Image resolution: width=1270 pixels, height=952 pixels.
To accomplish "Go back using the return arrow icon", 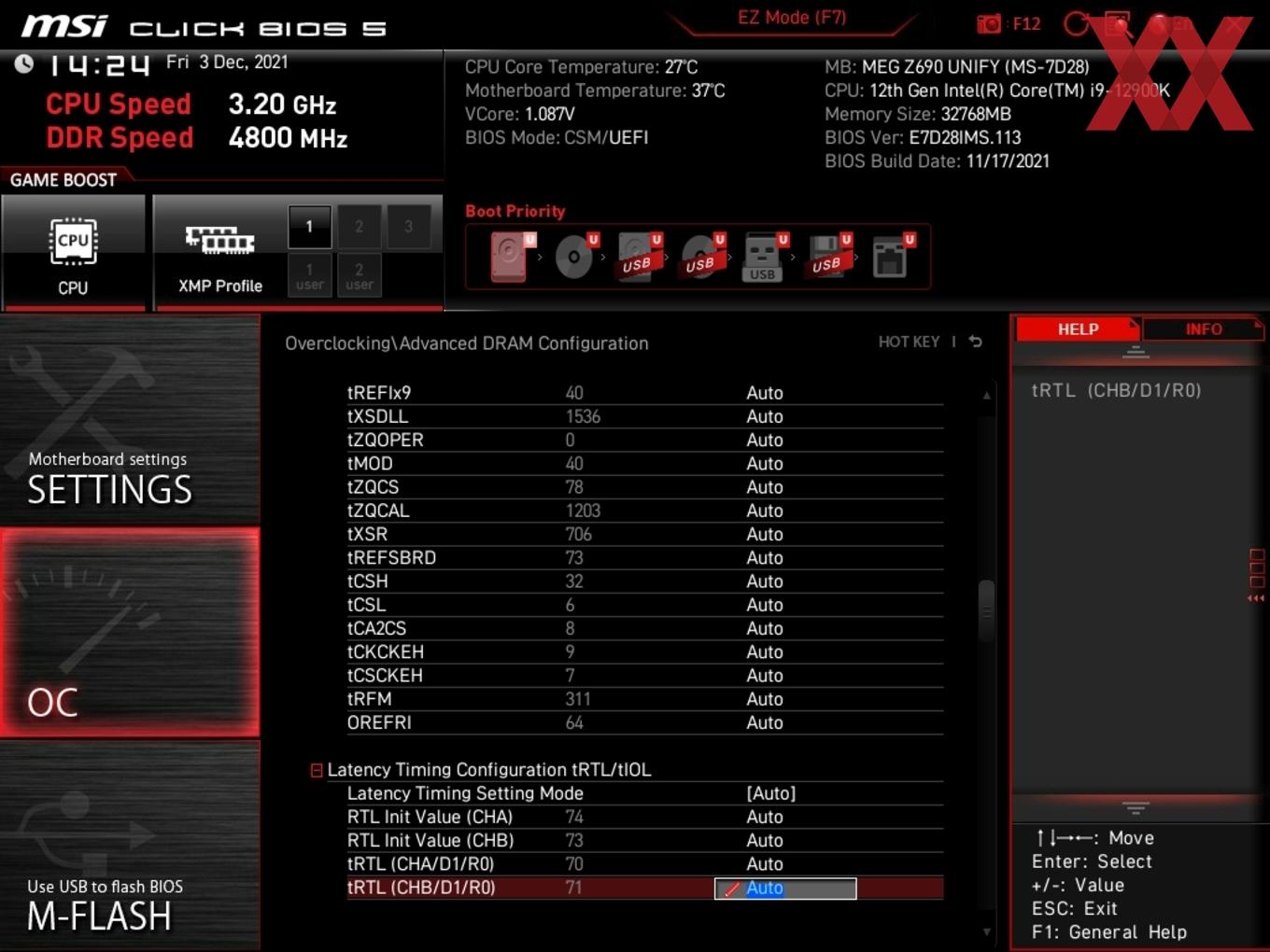I will [x=975, y=342].
